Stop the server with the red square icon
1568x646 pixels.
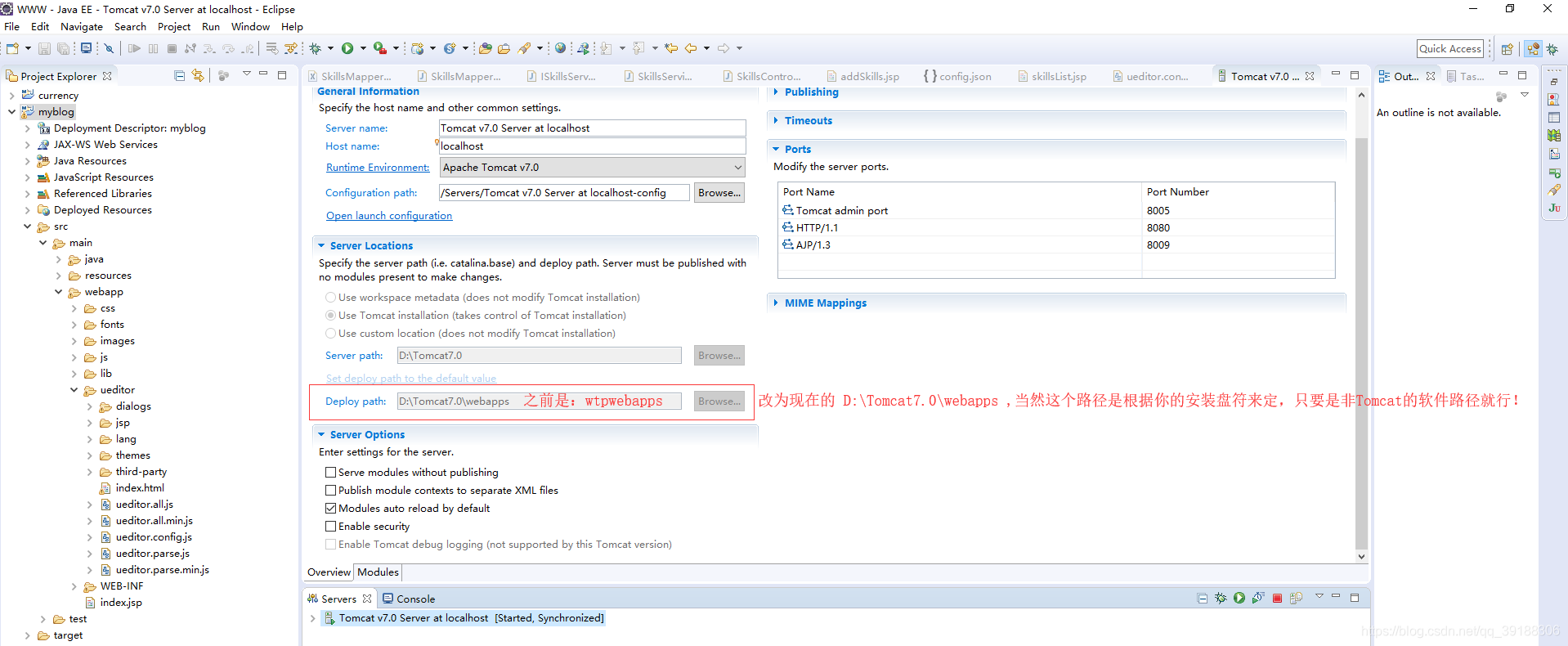click(1277, 599)
